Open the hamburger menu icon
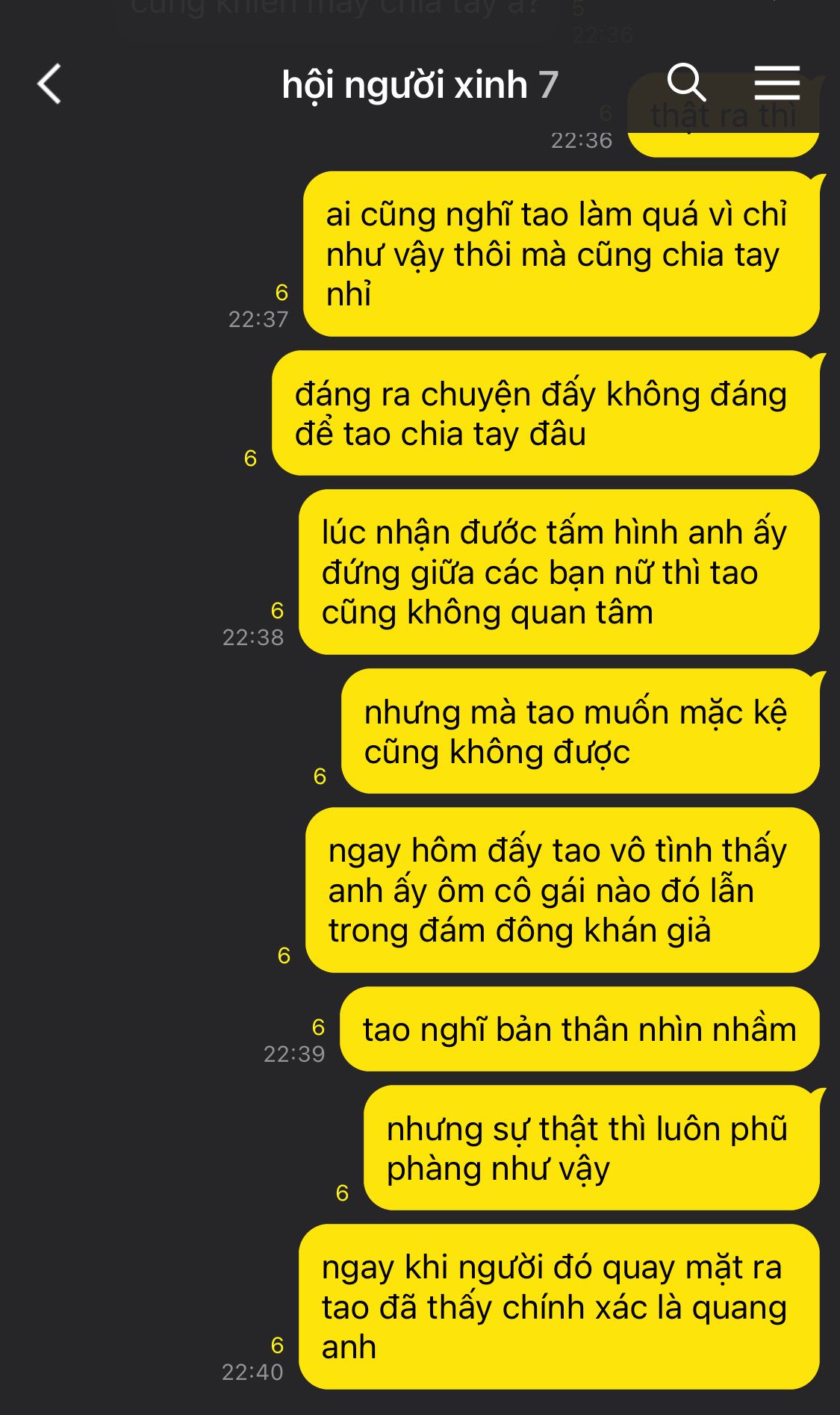This screenshot has height=1415, width=840. click(777, 83)
